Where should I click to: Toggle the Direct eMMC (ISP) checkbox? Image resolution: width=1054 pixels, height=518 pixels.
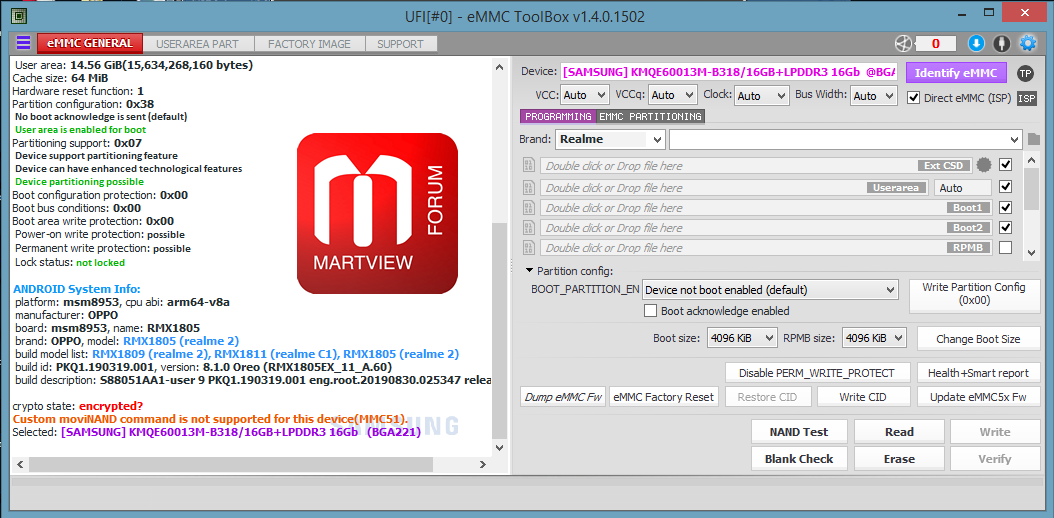click(x=914, y=97)
